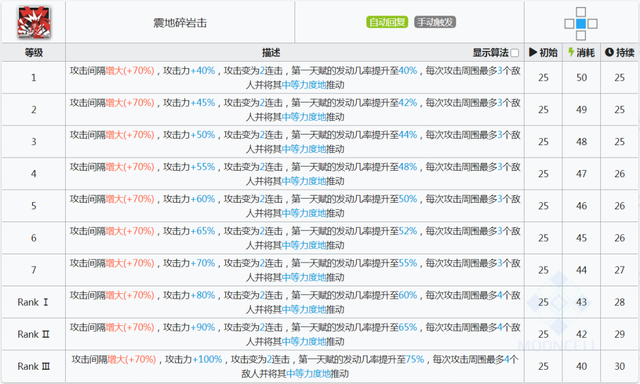Click the 消耗 value 45 in level 6

point(581,238)
